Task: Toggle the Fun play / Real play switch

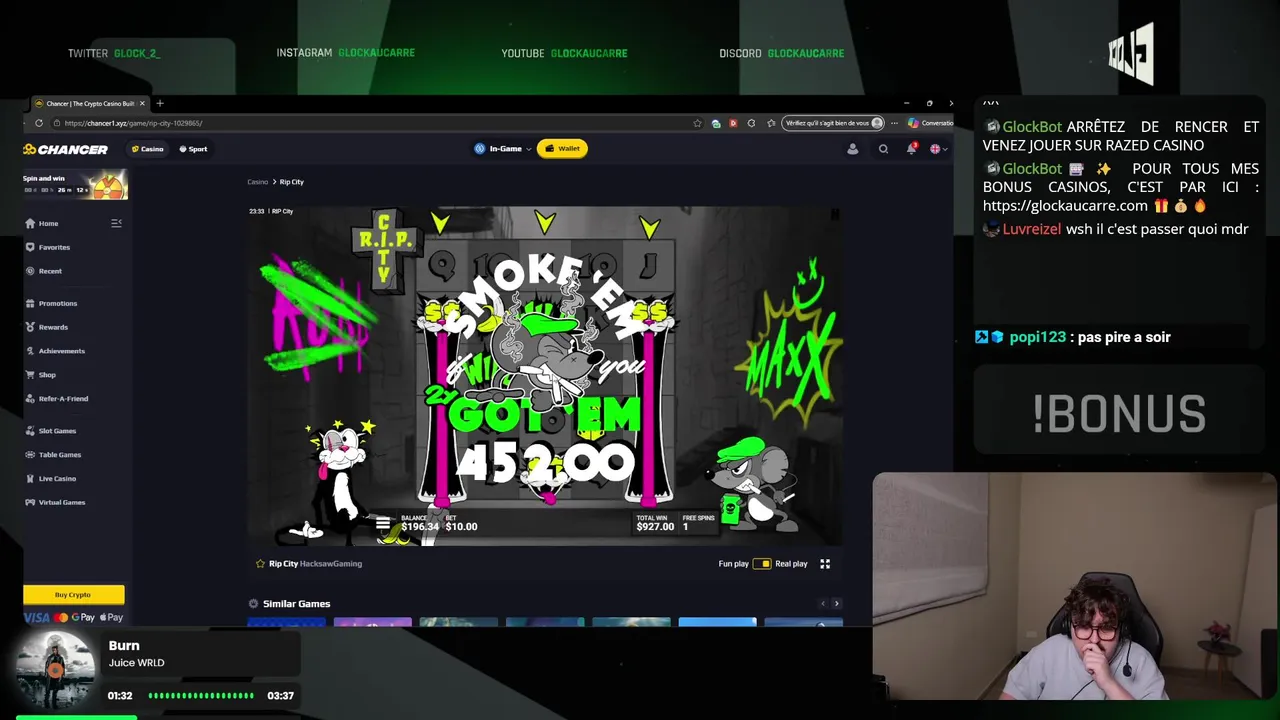Action: click(762, 564)
